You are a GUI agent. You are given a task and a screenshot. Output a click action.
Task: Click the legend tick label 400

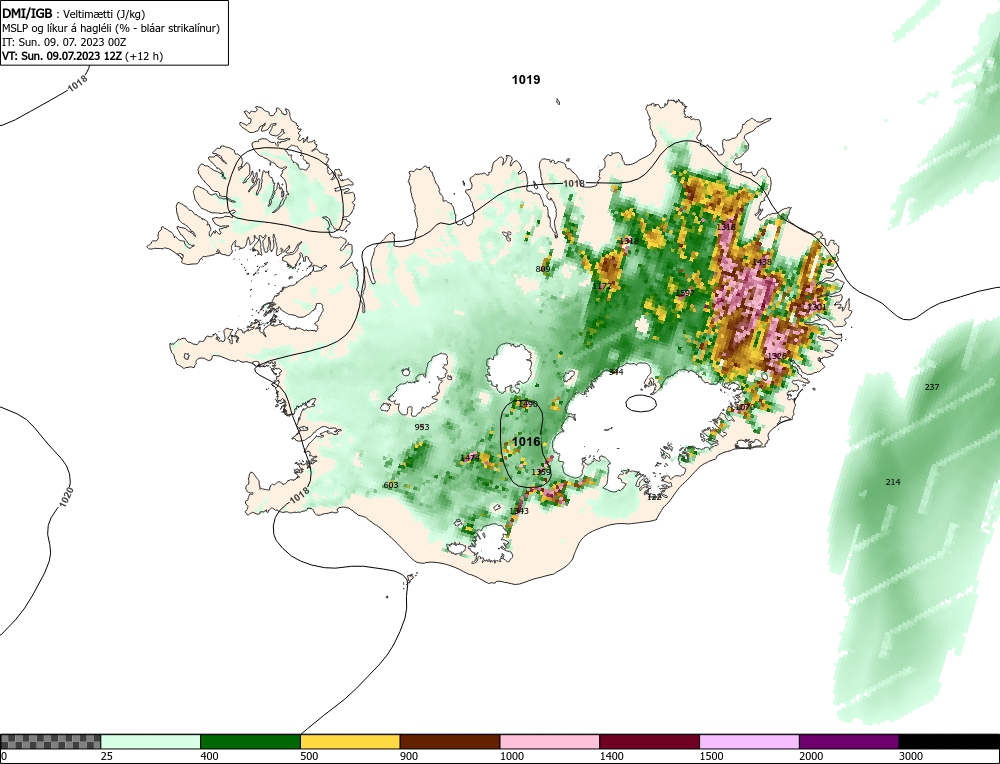(209, 756)
